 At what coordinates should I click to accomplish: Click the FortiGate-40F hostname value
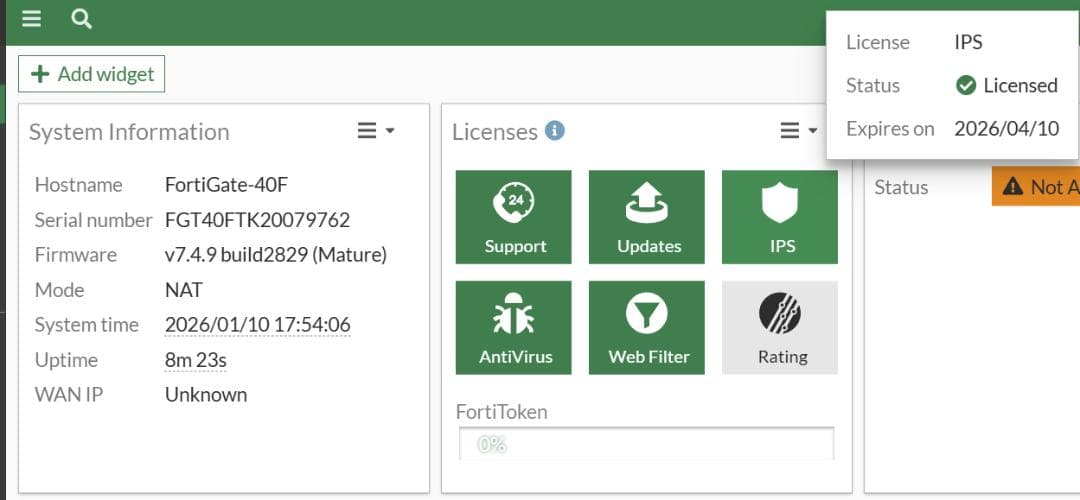point(226,185)
